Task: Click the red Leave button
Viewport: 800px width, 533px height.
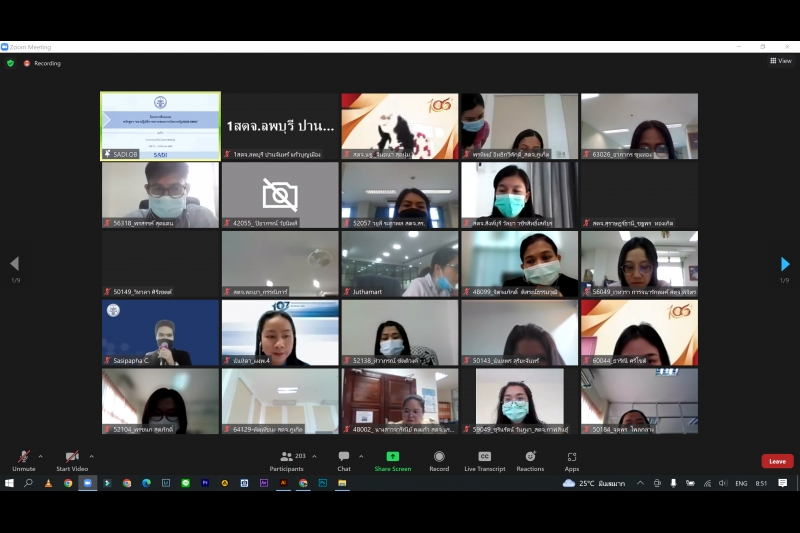Action: click(x=777, y=461)
